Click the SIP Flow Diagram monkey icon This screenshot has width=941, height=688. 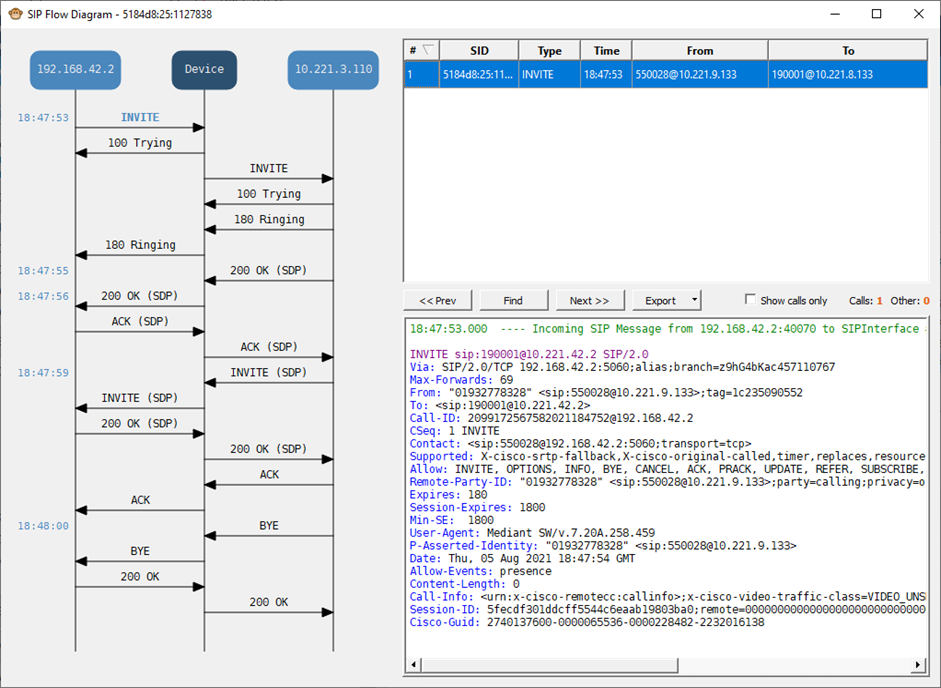click(x=15, y=14)
